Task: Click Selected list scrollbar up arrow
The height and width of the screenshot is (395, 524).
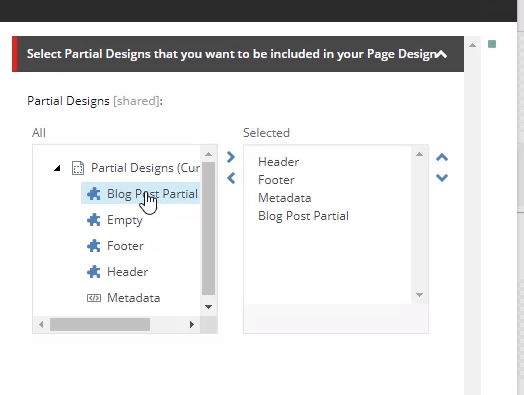Action: coord(419,154)
